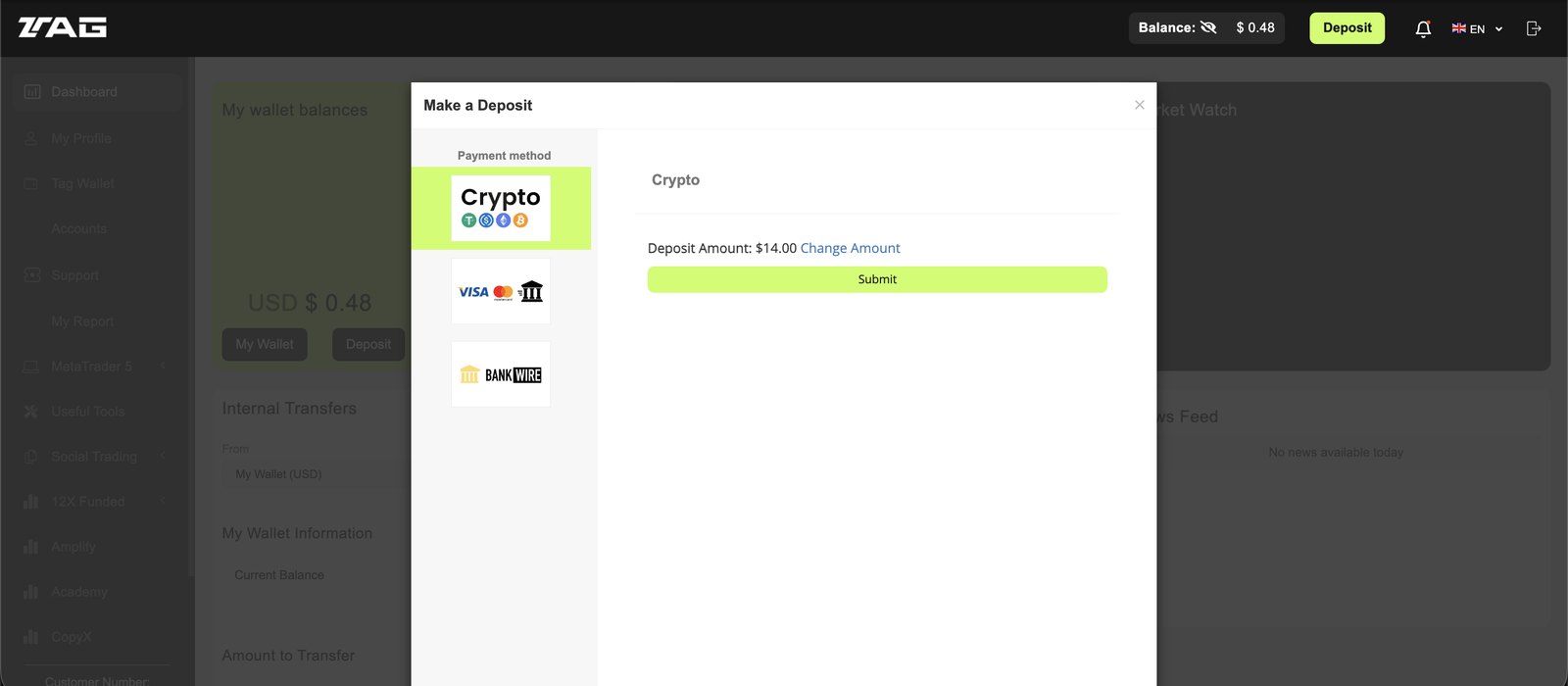Click the logout icon

coord(1534,28)
